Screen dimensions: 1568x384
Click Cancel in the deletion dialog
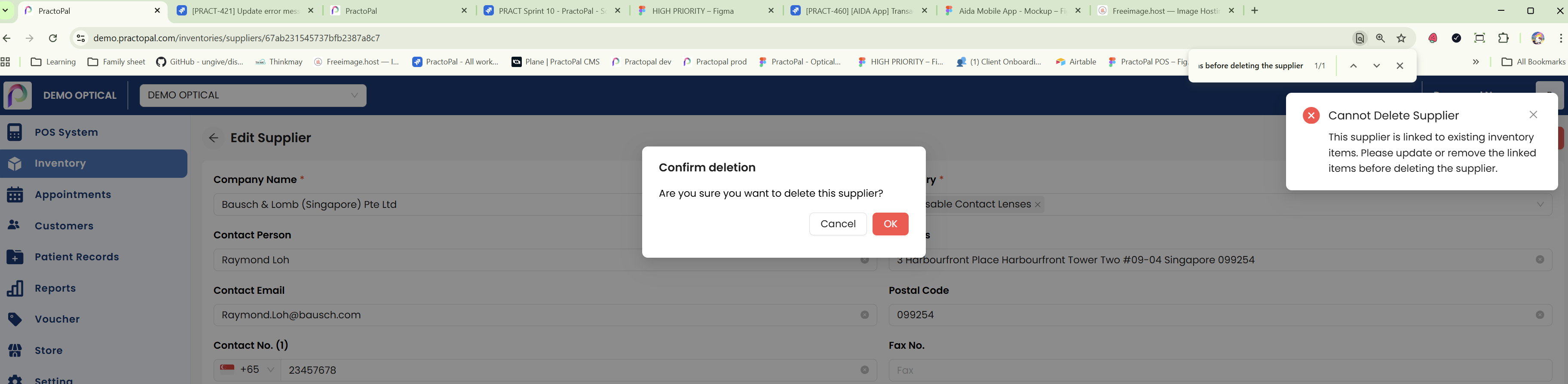pos(838,224)
